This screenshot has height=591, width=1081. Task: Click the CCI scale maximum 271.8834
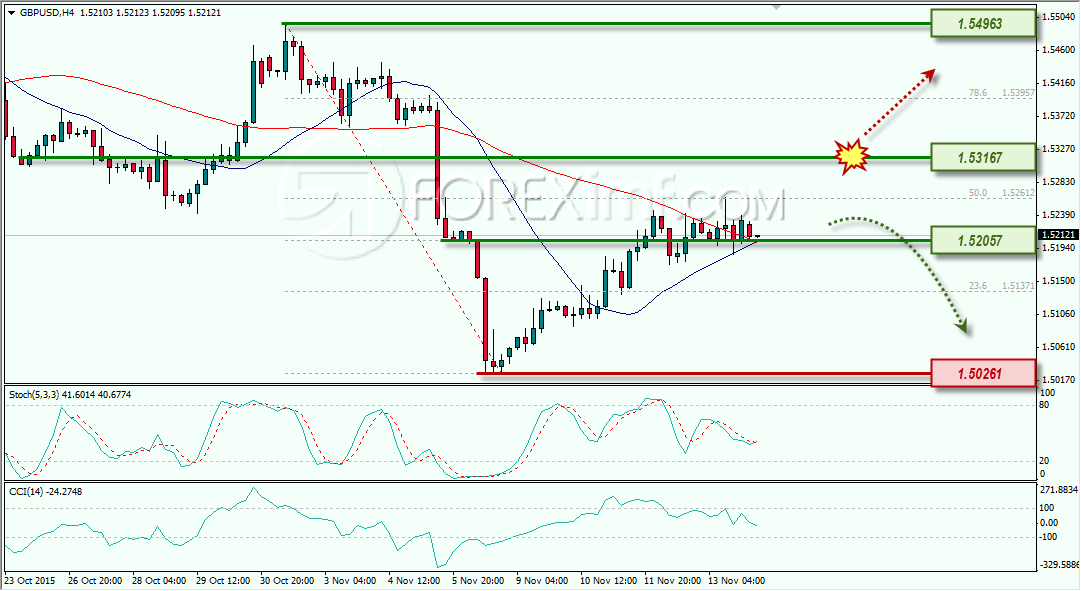(1058, 489)
